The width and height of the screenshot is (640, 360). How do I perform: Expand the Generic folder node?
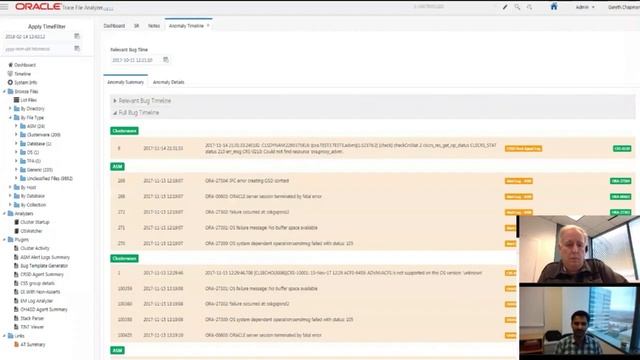(16, 169)
